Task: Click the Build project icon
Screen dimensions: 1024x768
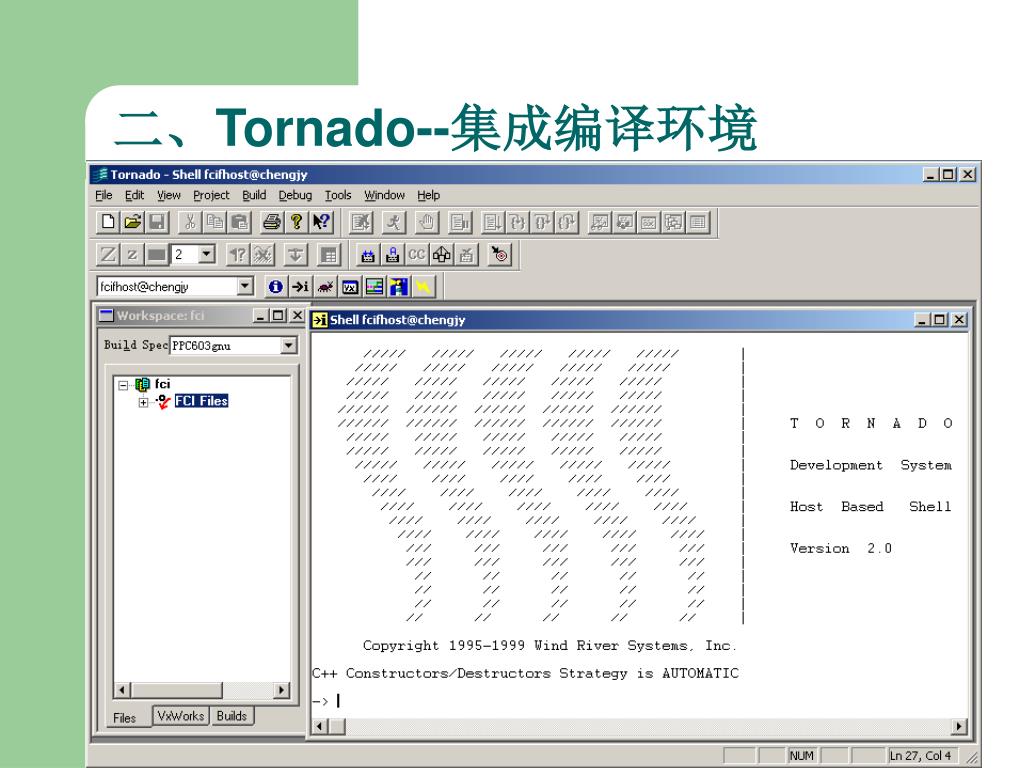Action: 368,255
